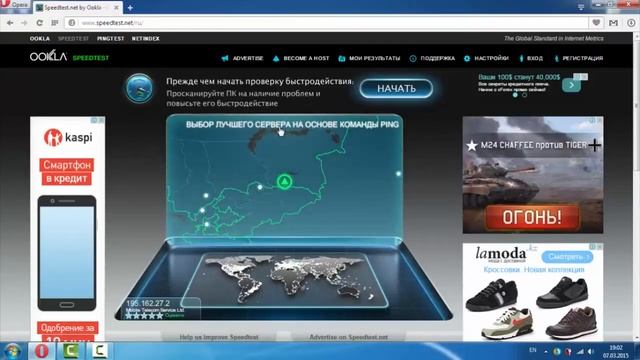Select second ad carousel dot
Viewport: 640px width, 360px height.
[x=524, y=95]
